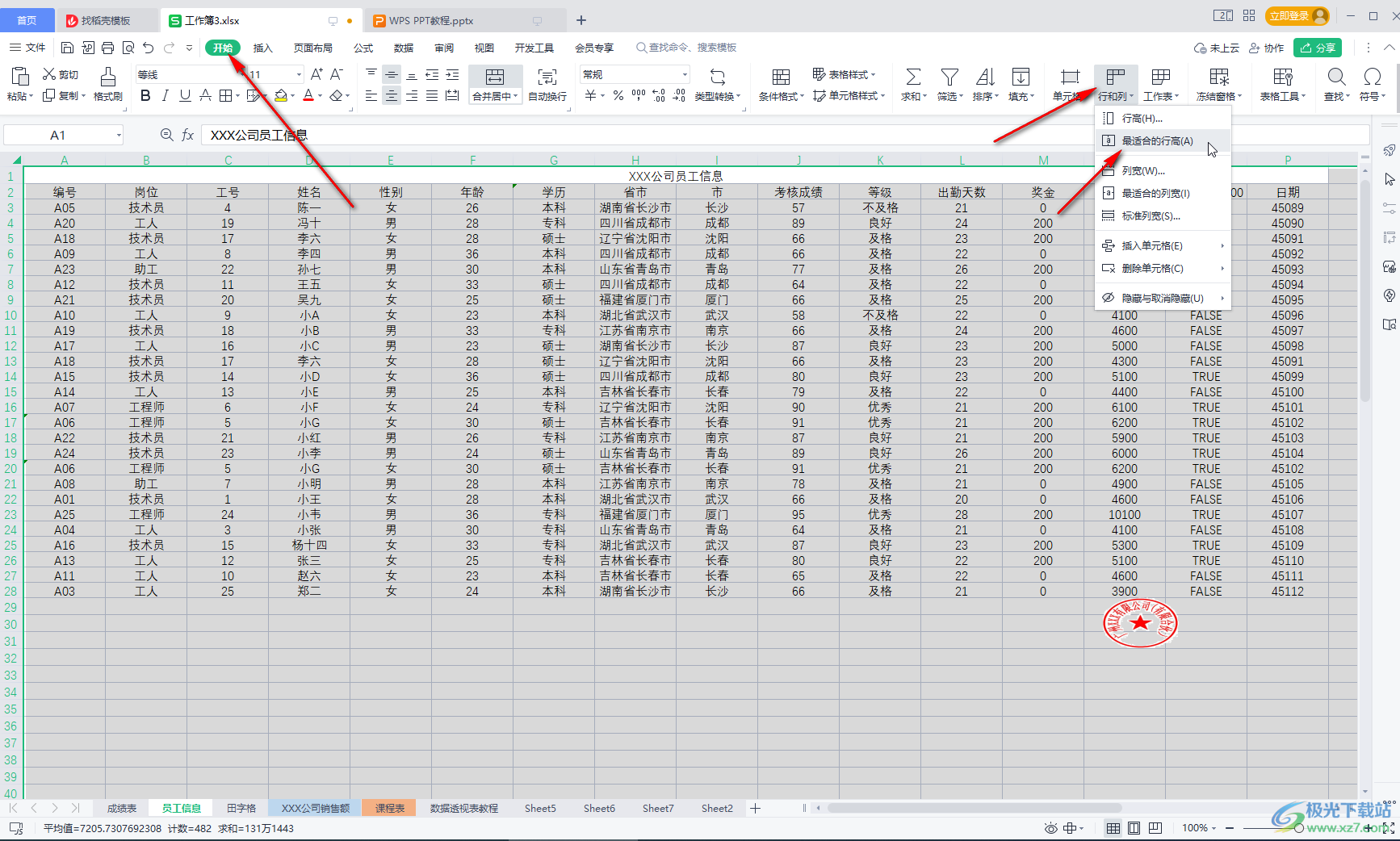Switch to normal grid view icon
This screenshot has width=1400, height=841.
(x=1113, y=828)
